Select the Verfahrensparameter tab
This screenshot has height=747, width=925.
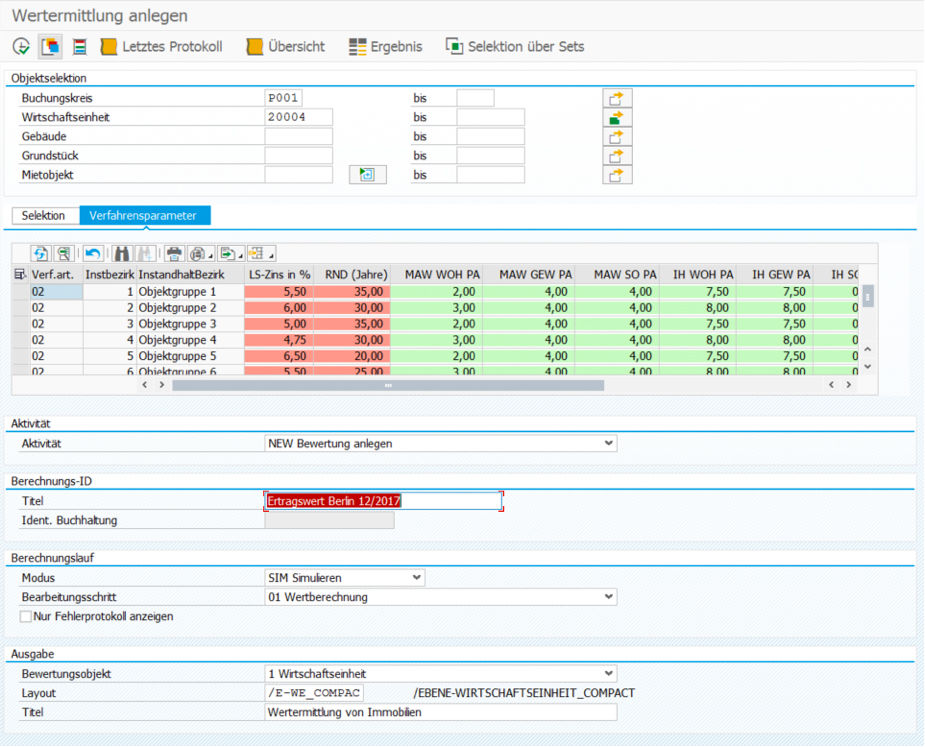coord(145,216)
